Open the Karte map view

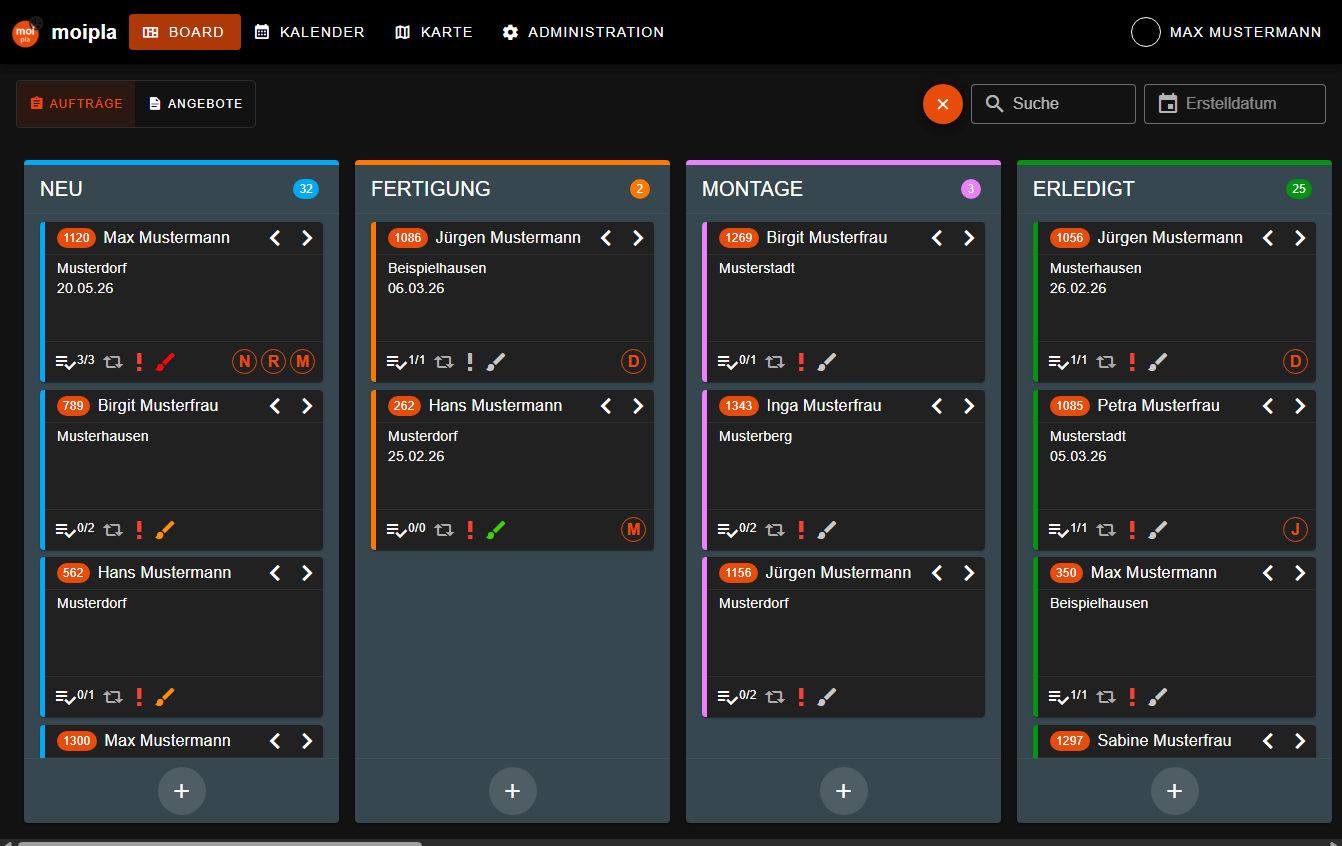(434, 32)
